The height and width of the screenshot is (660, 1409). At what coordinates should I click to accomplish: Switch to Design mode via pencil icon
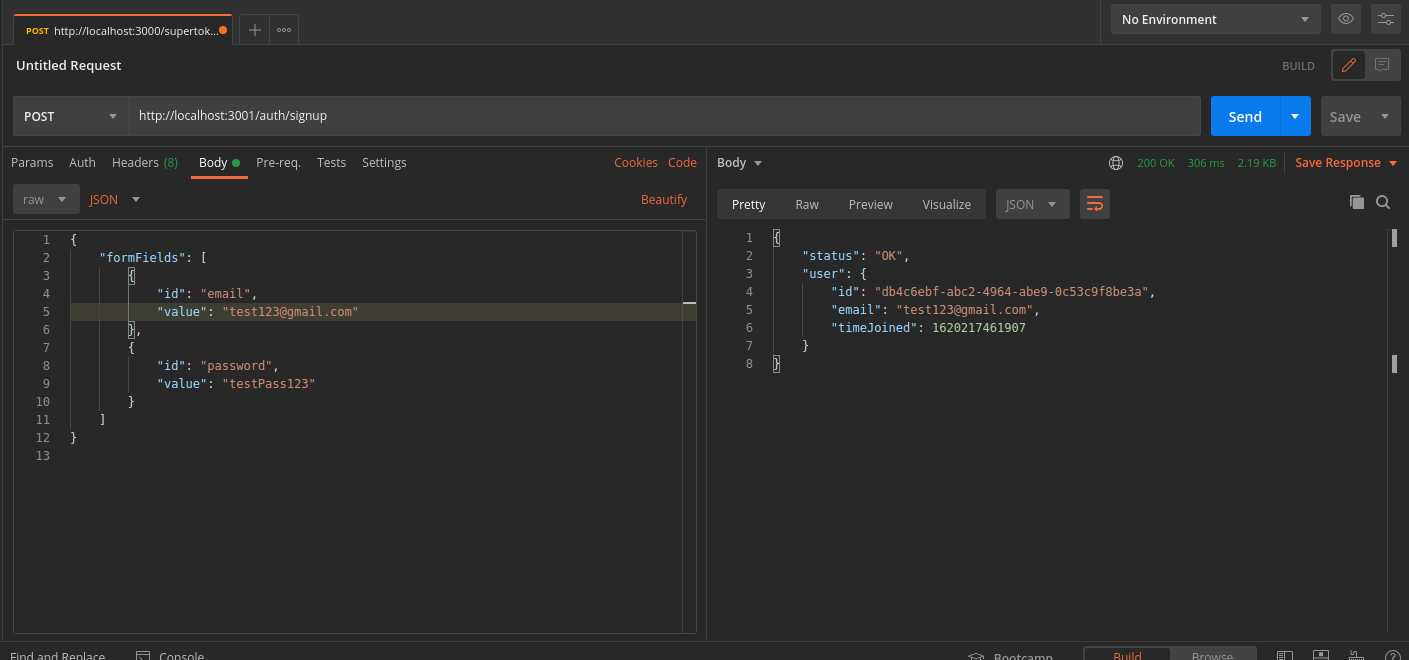click(x=1348, y=65)
